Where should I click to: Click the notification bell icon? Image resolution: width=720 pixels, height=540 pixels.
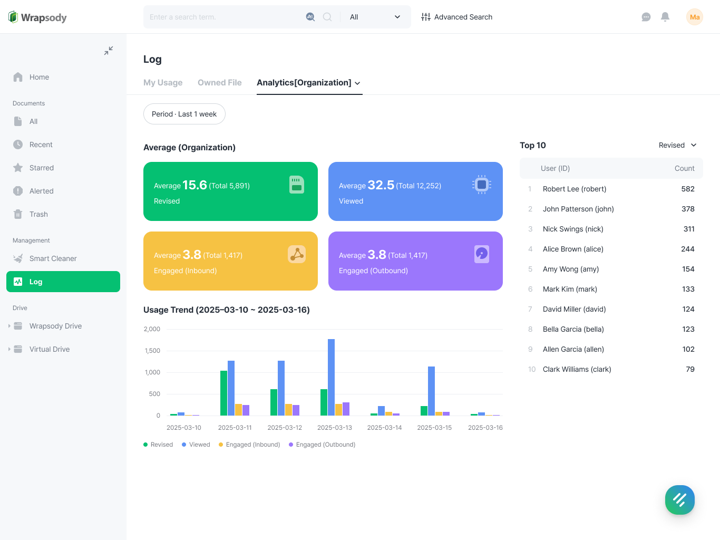(665, 17)
